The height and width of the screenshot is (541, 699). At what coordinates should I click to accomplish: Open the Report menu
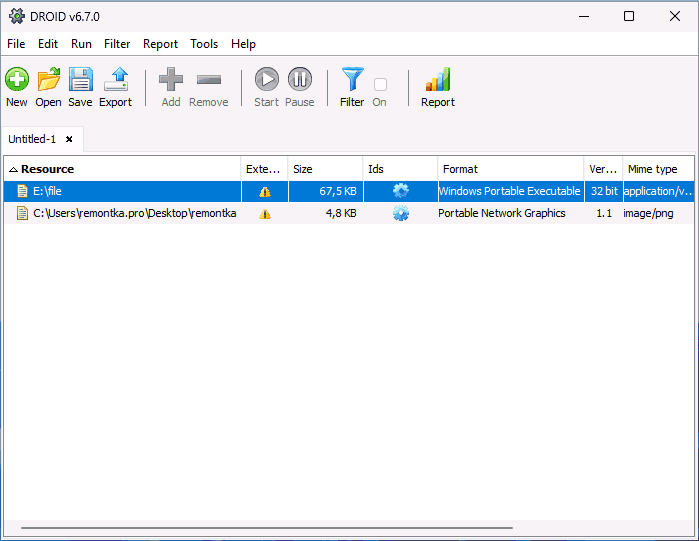tap(160, 44)
